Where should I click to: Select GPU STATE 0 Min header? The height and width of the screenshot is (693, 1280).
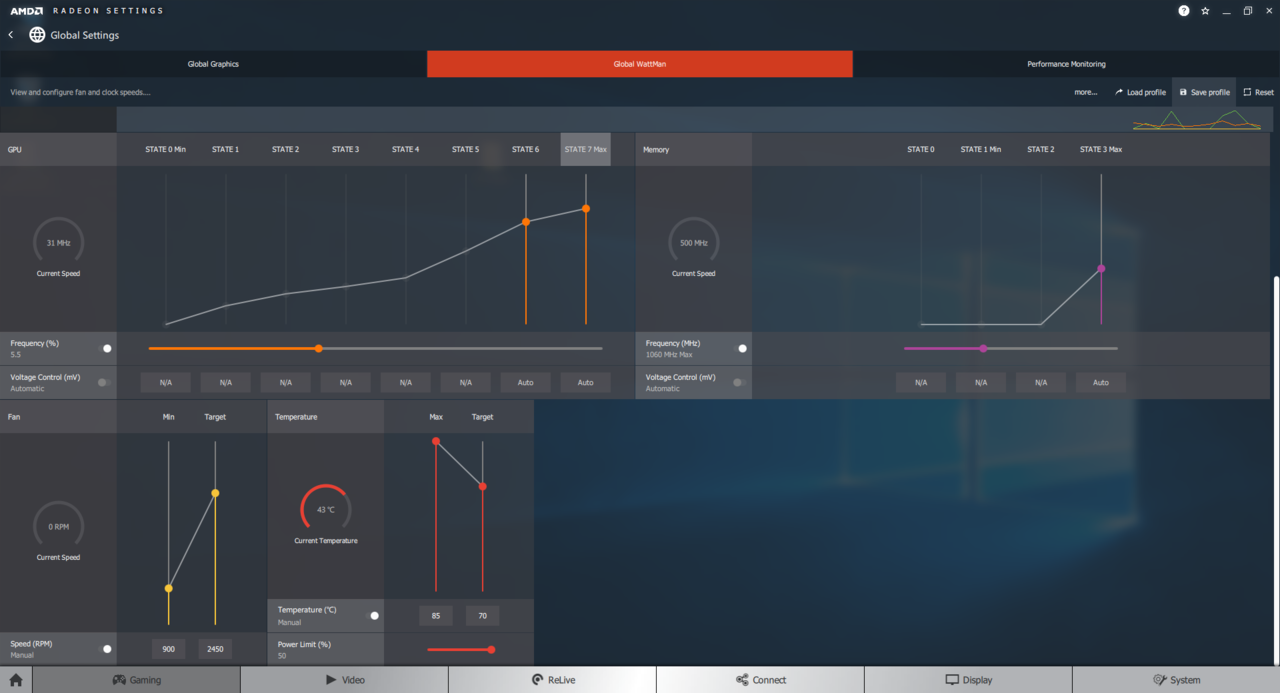(165, 149)
